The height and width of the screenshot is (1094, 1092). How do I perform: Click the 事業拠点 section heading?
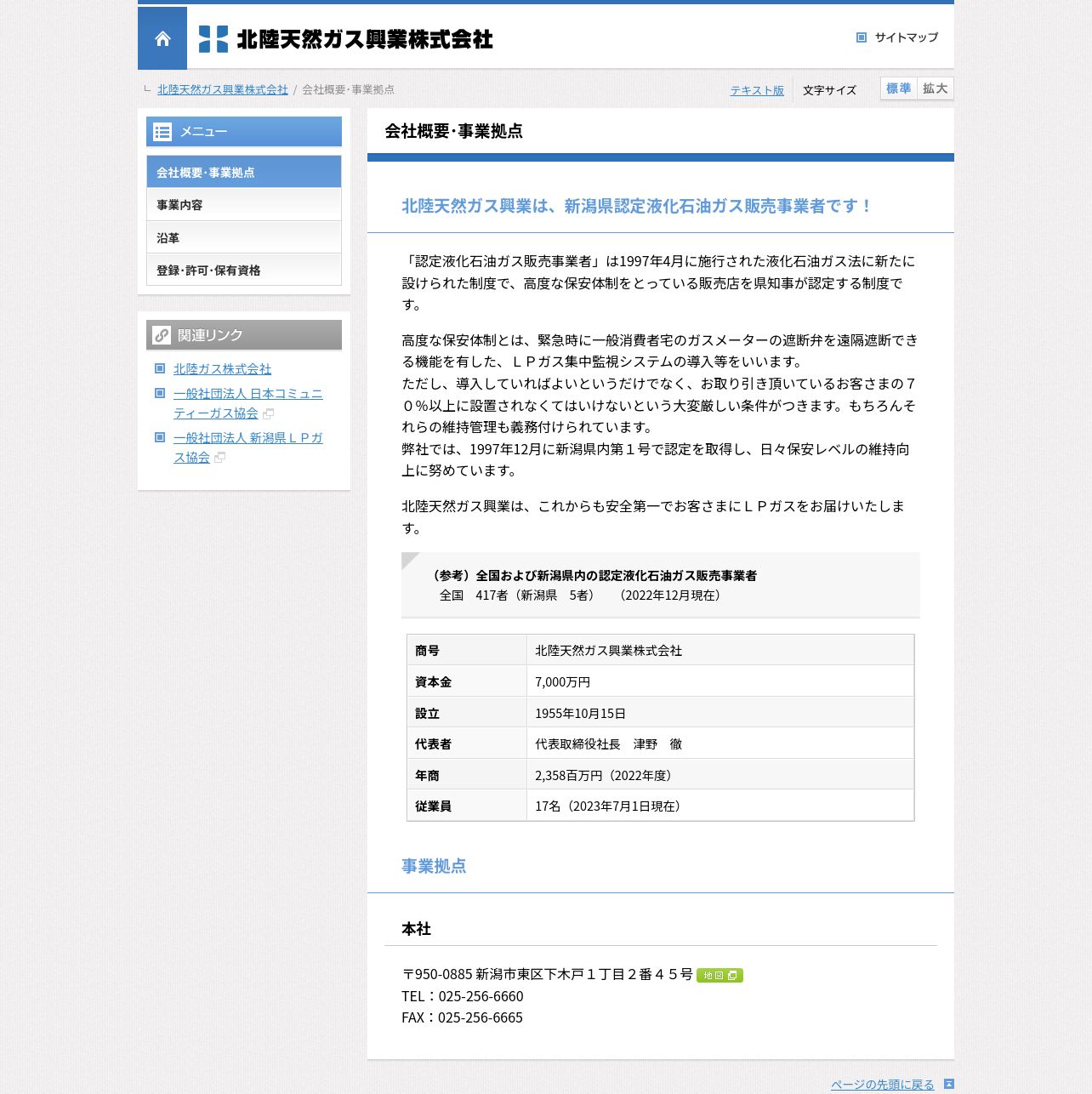point(434,866)
